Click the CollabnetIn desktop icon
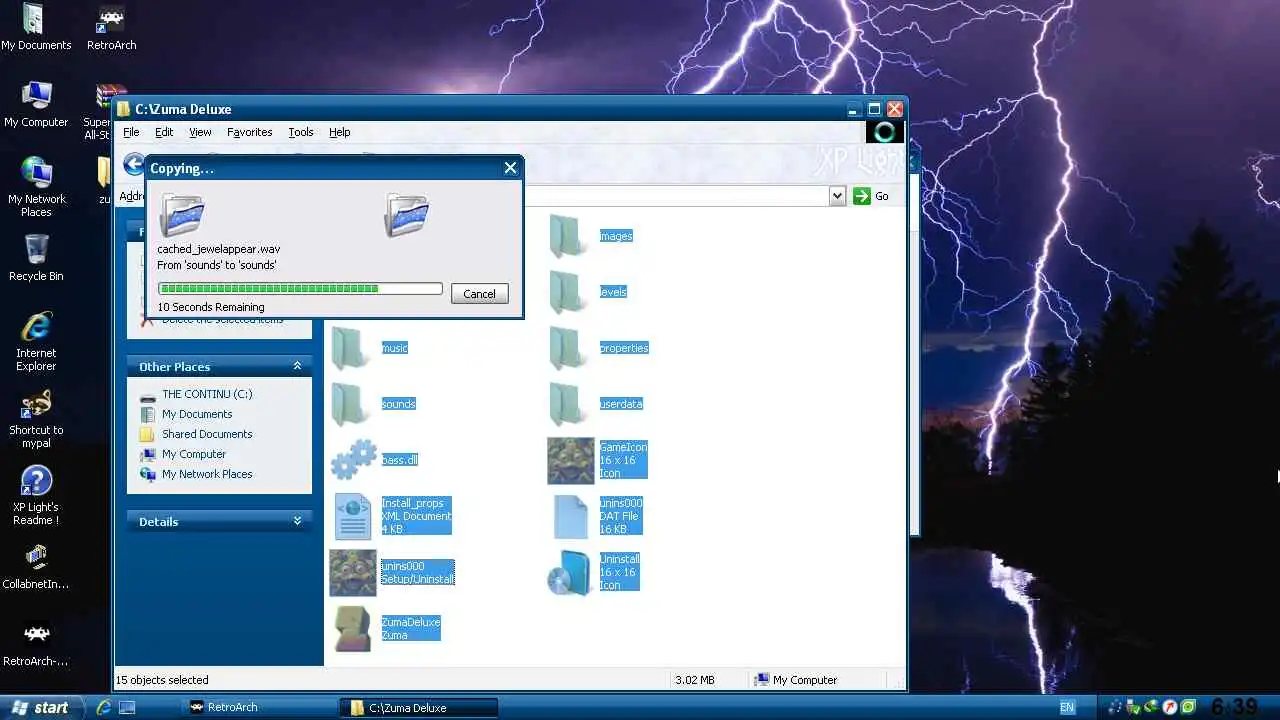The width and height of the screenshot is (1280, 720). click(36, 566)
